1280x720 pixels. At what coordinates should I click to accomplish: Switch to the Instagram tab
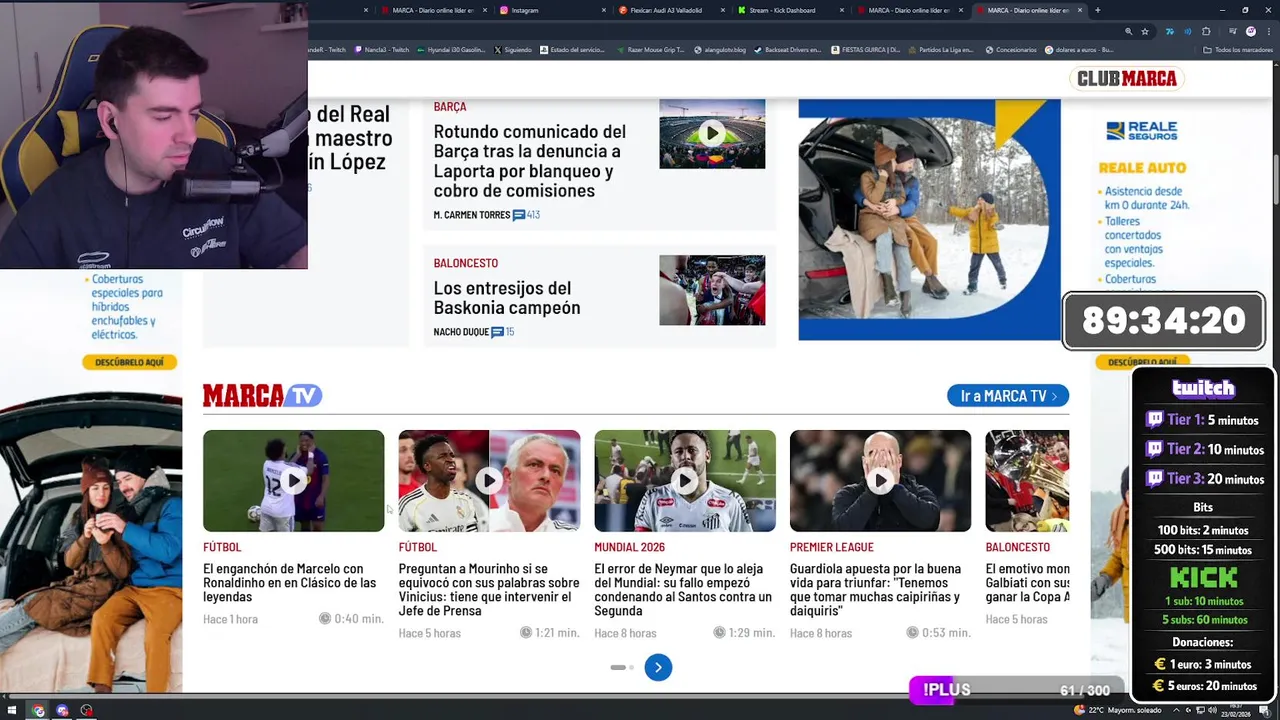553,10
